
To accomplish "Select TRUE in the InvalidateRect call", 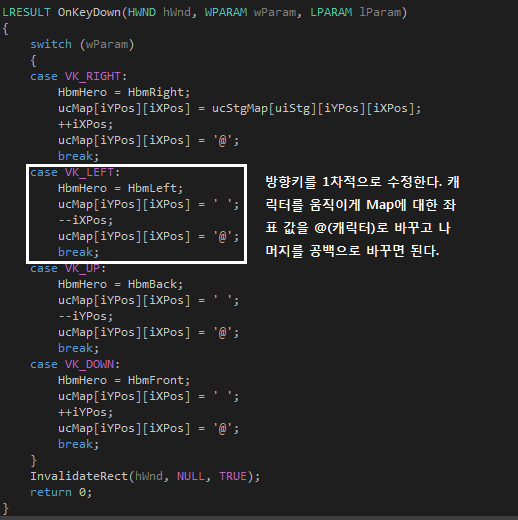I will 233,476.
